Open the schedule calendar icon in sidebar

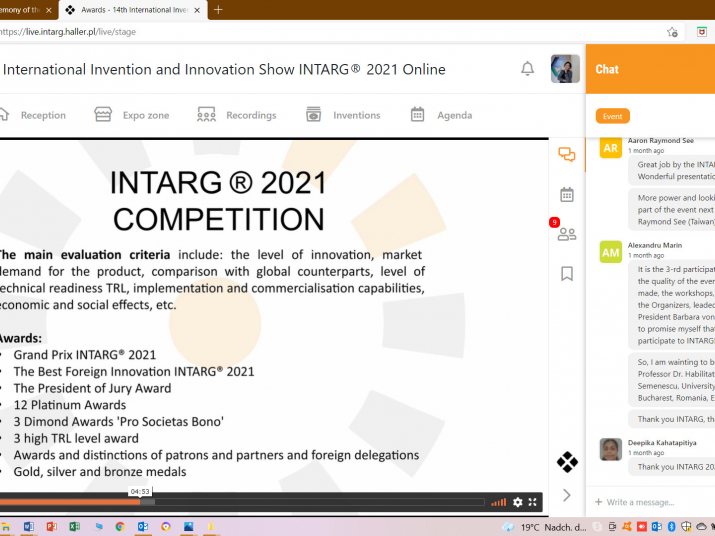click(567, 194)
